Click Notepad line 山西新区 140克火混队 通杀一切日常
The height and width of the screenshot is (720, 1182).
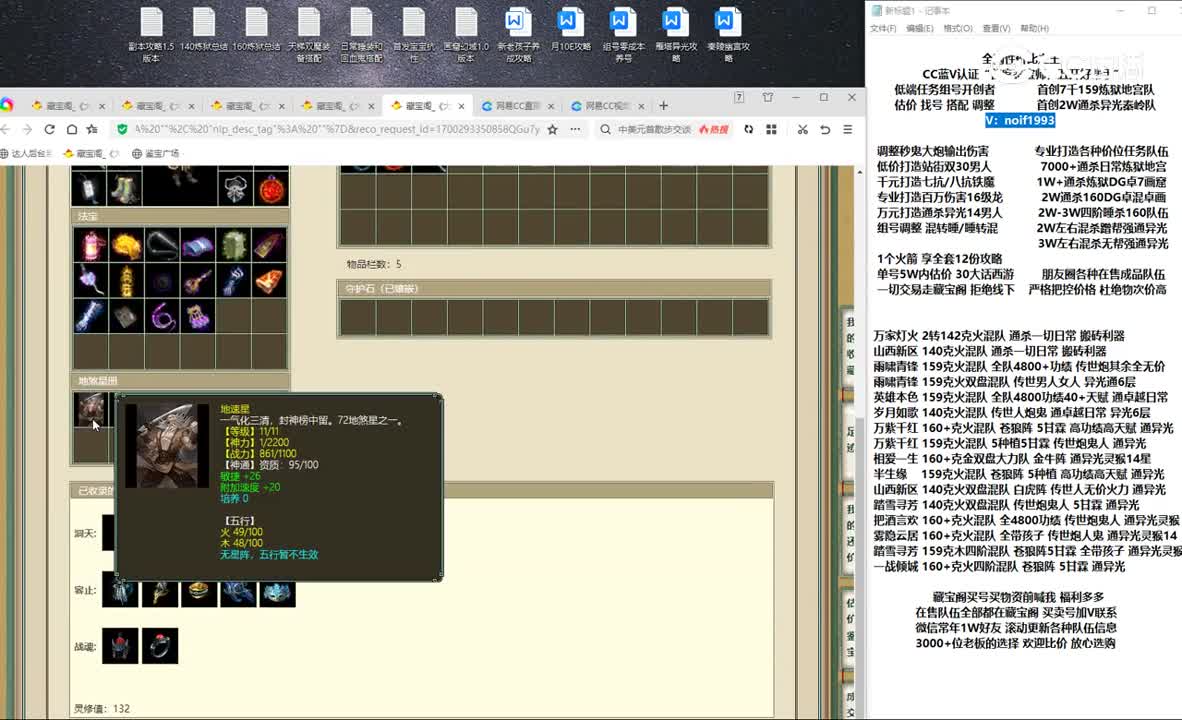pyautogui.click(x=990, y=351)
